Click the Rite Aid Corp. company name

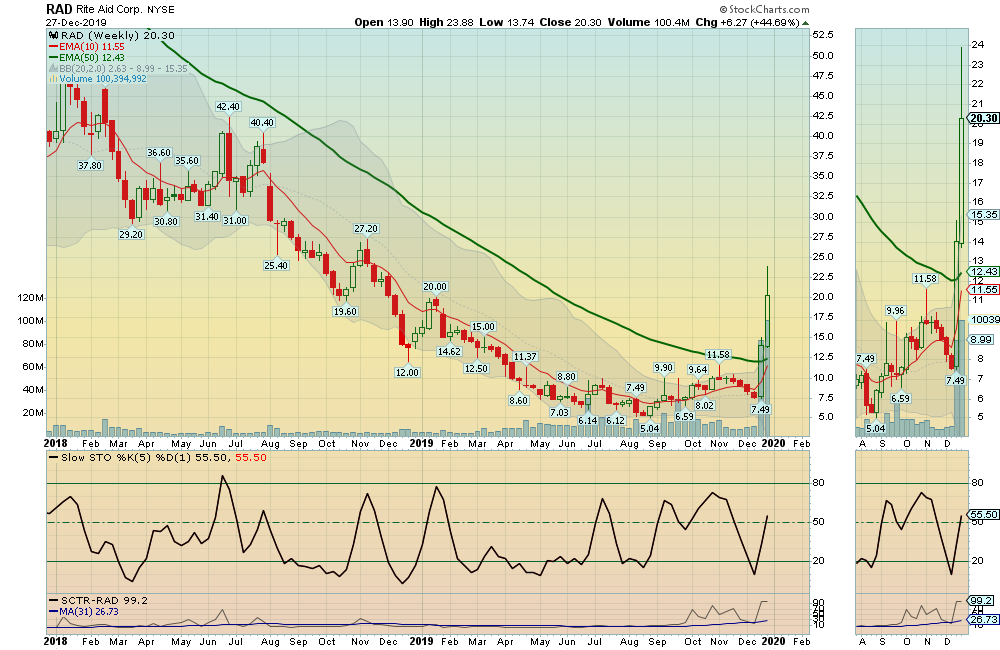coord(110,10)
